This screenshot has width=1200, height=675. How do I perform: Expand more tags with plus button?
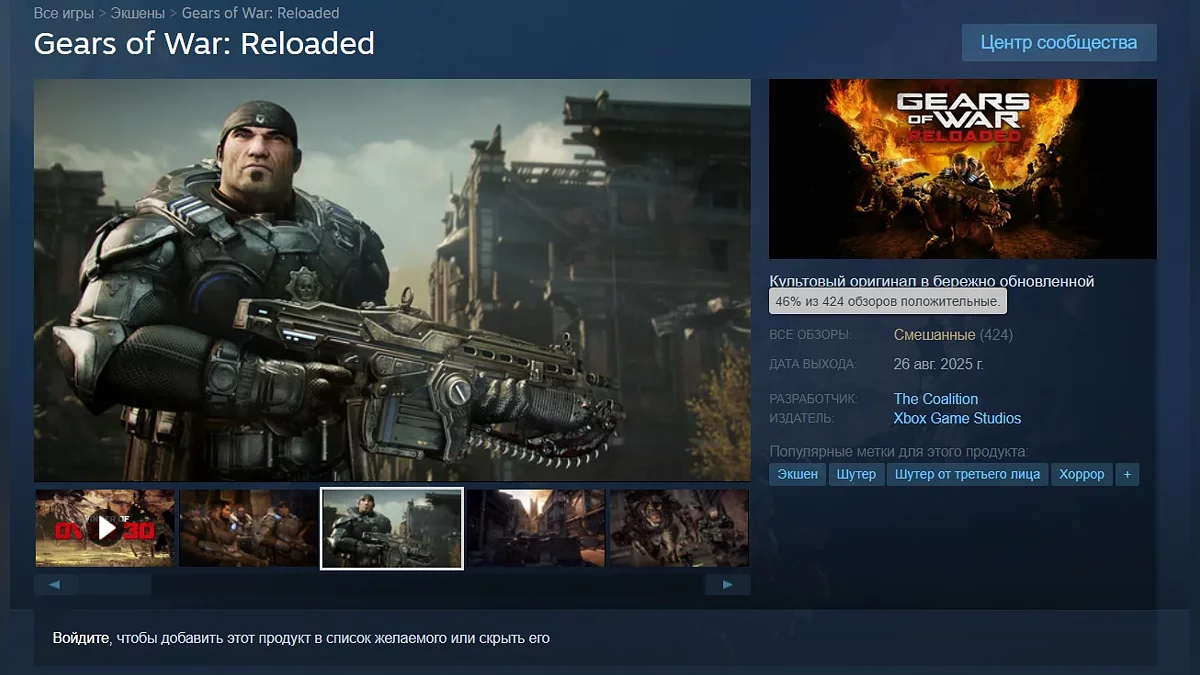coord(1127,474)
